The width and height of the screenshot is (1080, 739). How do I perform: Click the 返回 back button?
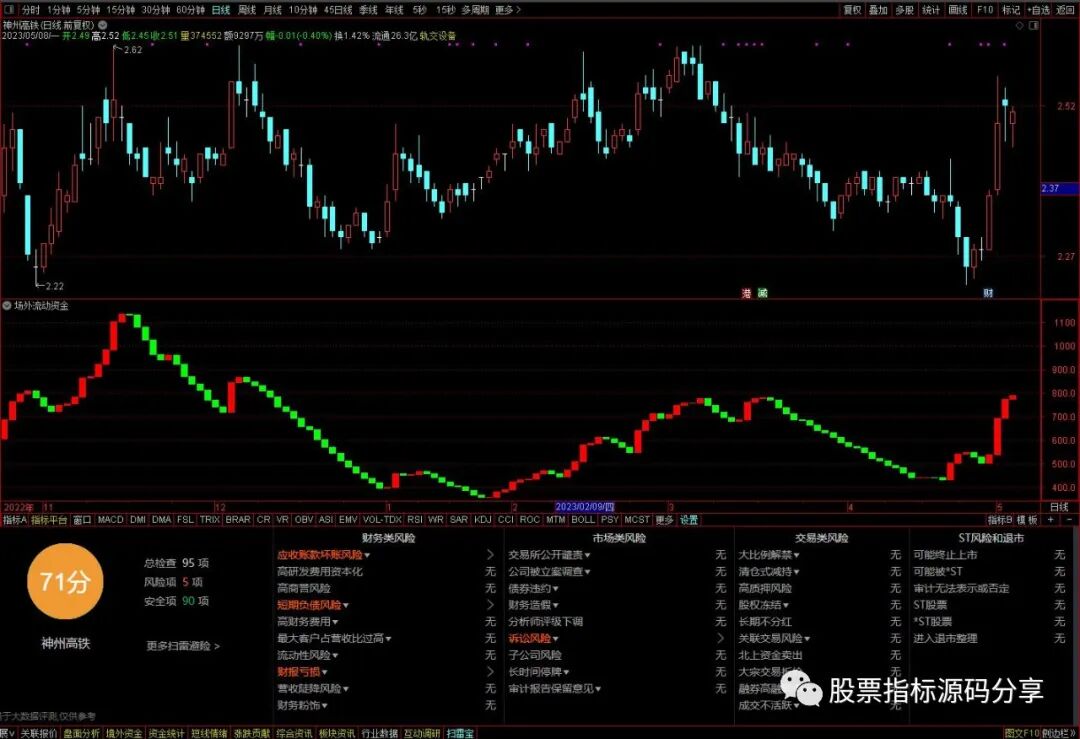(1065, 10)
